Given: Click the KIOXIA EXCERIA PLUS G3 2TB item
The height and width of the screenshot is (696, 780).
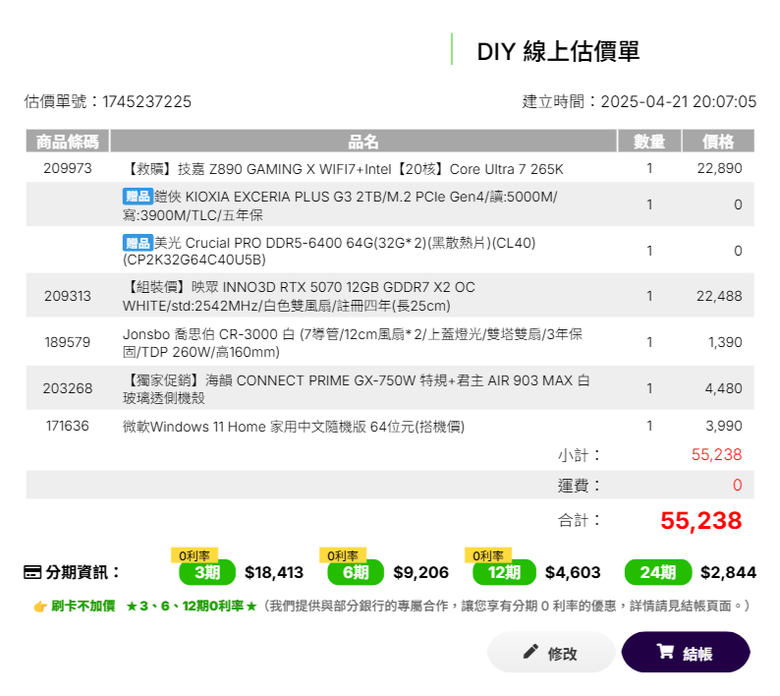Looking at the screenshot, I should (x=340, y=205).
